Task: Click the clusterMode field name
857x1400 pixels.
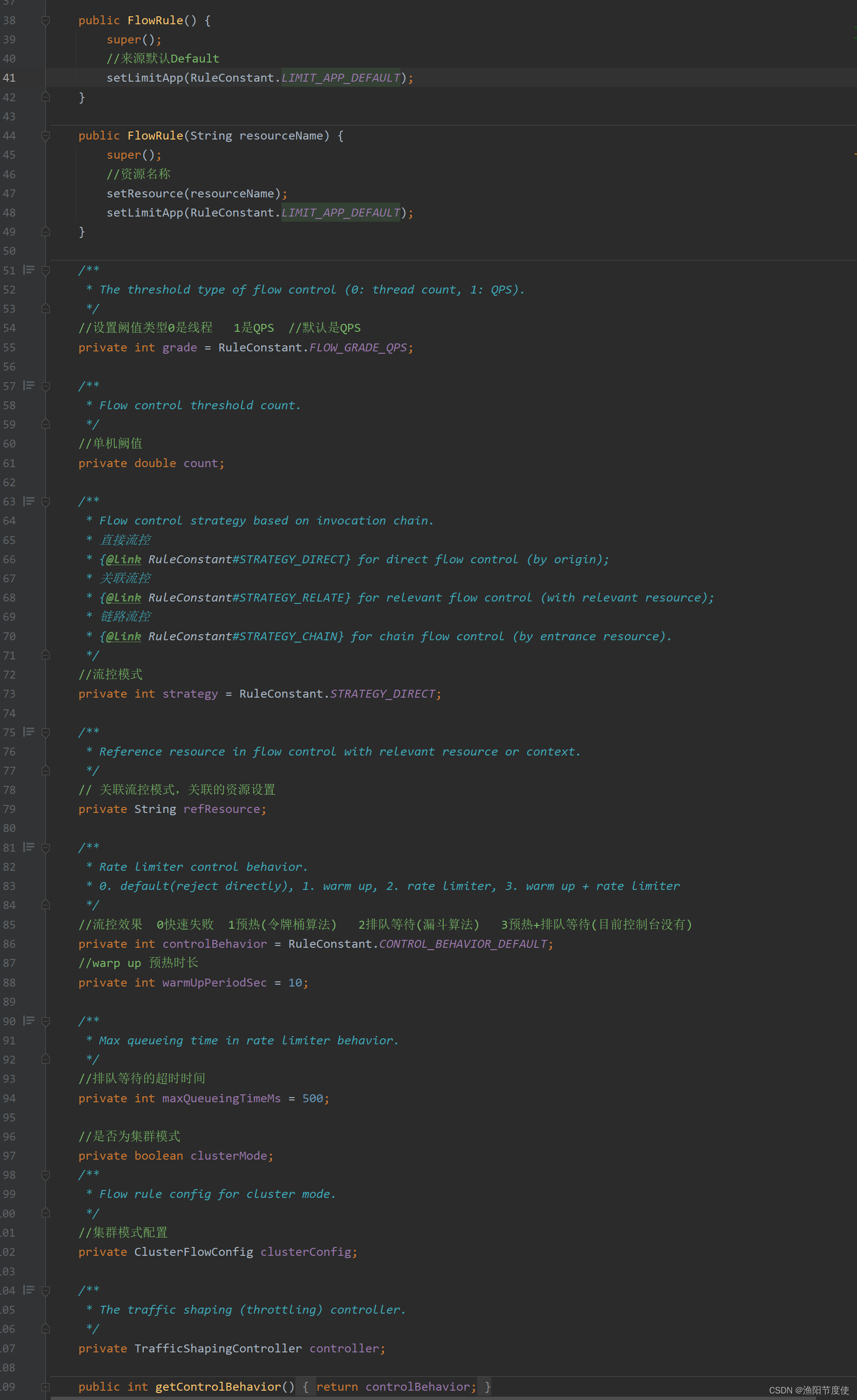Action: (229, 1155)
